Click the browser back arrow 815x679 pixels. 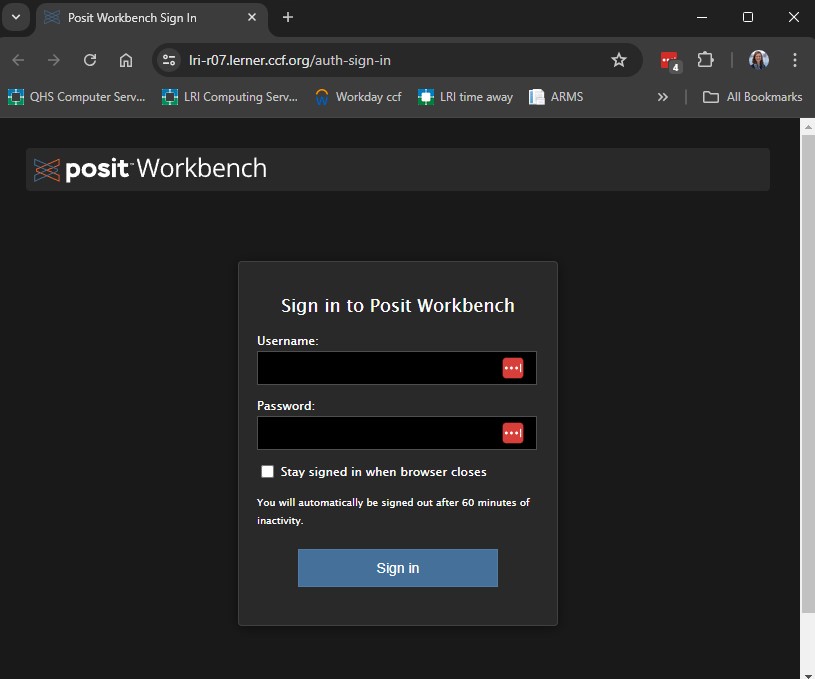click(18, 60)
